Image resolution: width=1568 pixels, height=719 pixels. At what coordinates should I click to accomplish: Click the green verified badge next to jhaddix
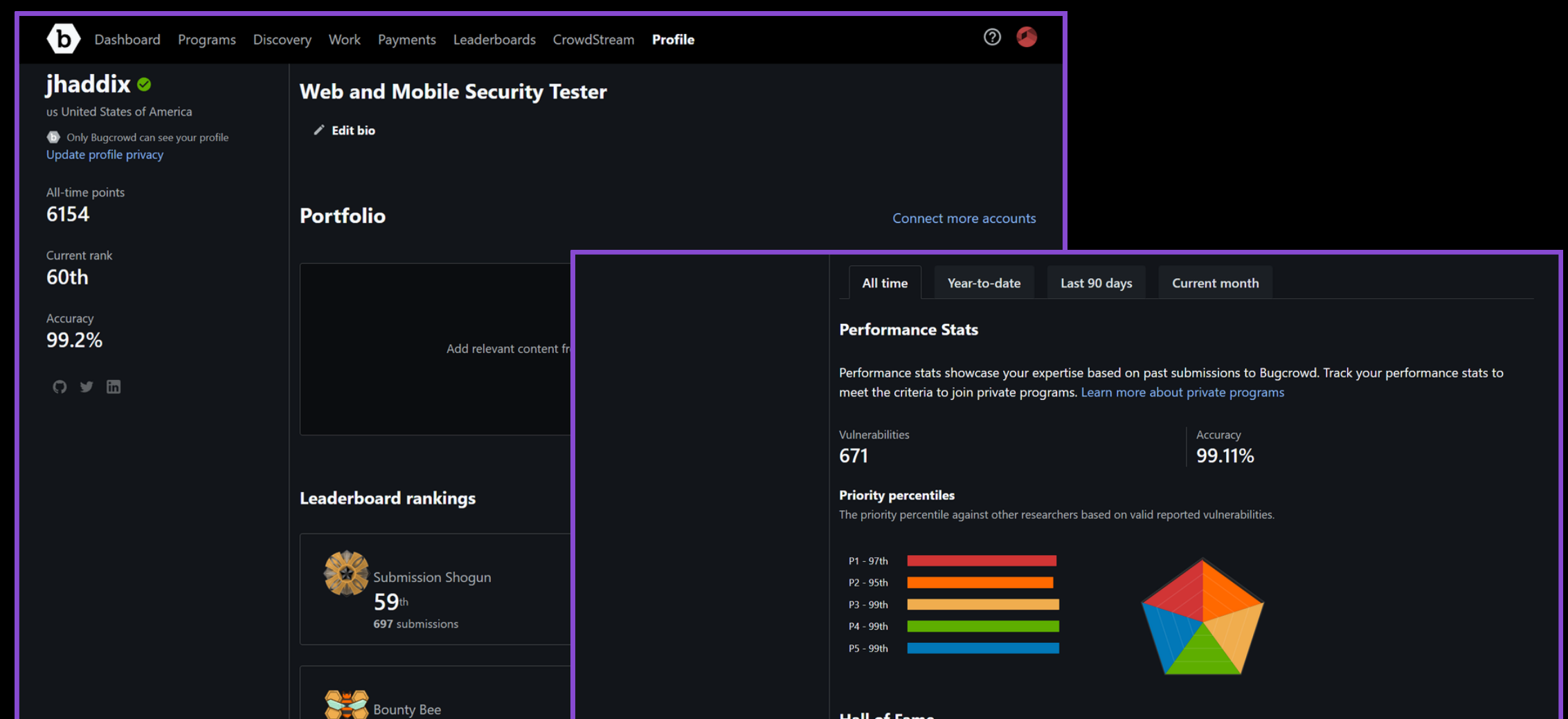(x=144, y=84)
